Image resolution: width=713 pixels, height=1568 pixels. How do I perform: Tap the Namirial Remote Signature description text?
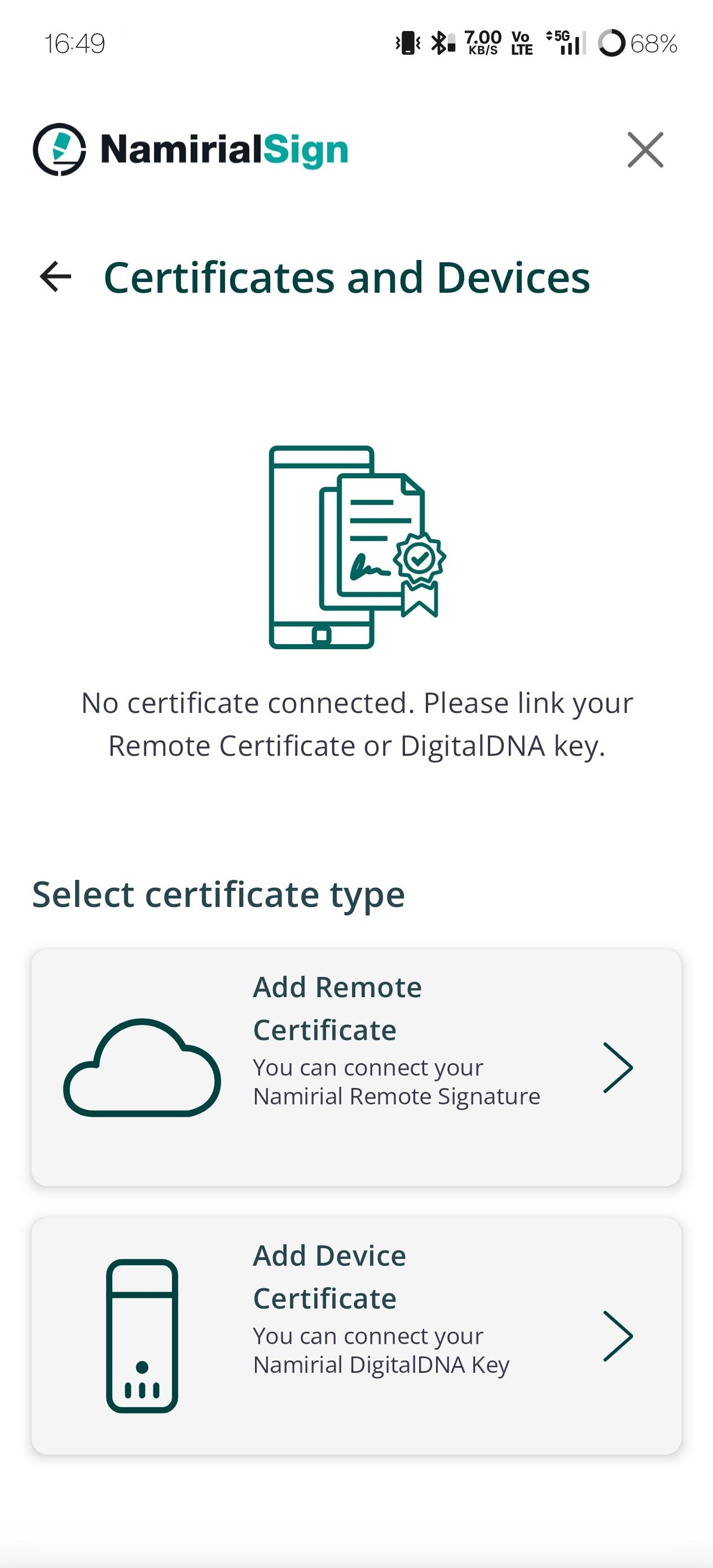(x=396, y=1081)
